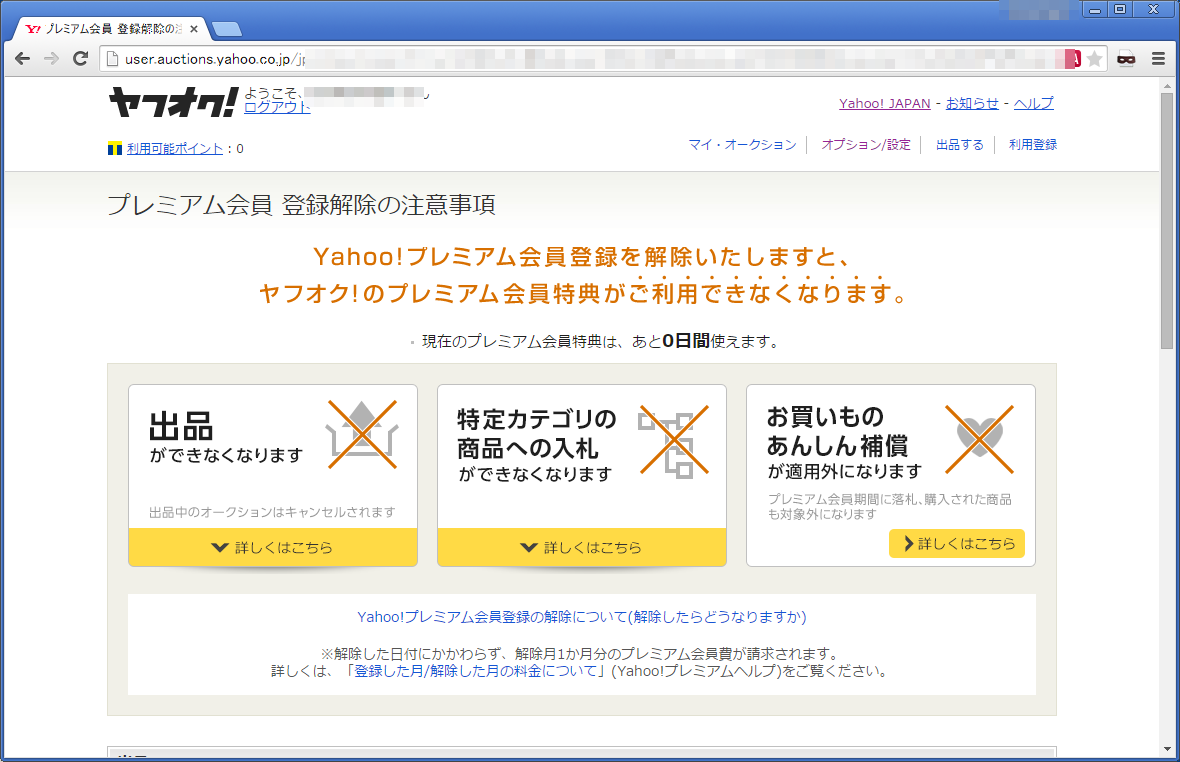
Task: Click the browser back arrow
Action: pyautogui.click(x=22, y=59)
